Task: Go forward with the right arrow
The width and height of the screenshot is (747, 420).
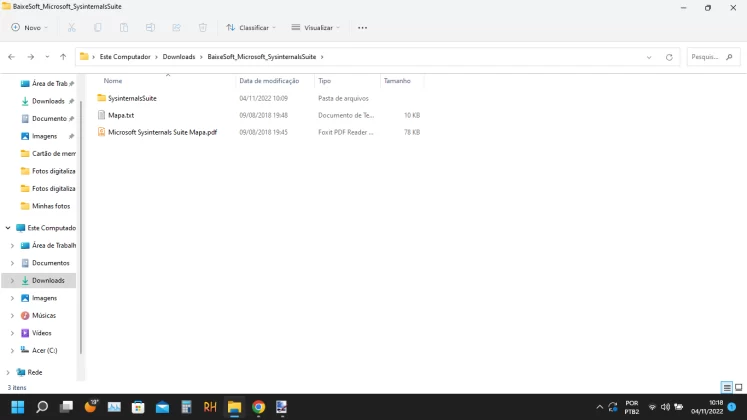Action: (30, 57)
